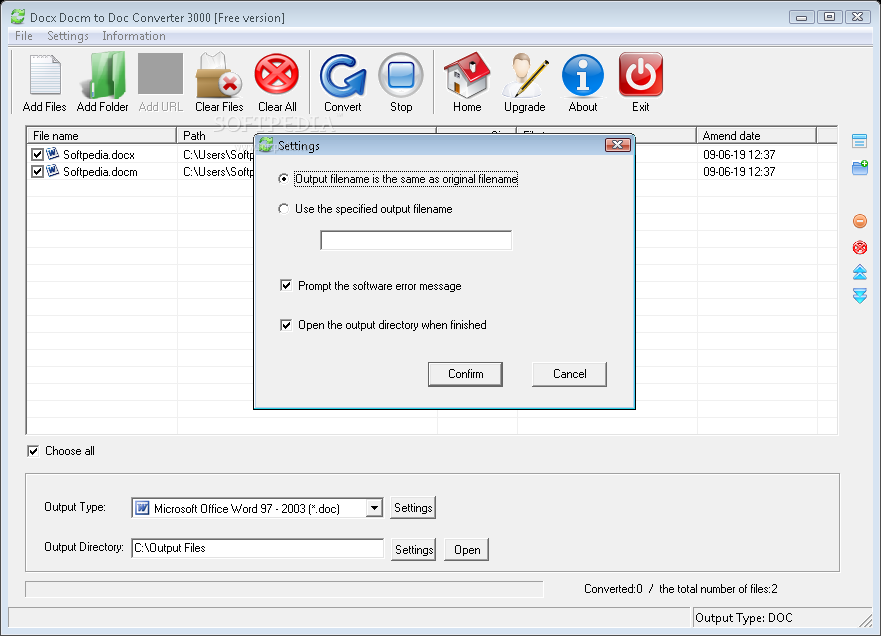
Task: Click the Word icon beside Softpedia.docx
Action: pyautogui.click(x=53, y=153)
